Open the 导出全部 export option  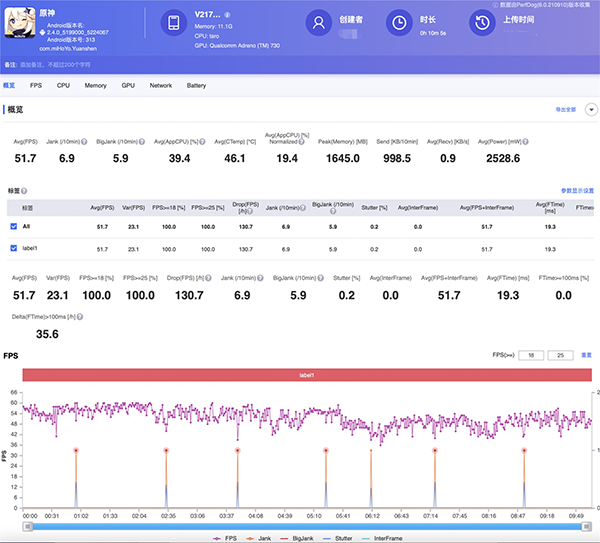[566, 108]
